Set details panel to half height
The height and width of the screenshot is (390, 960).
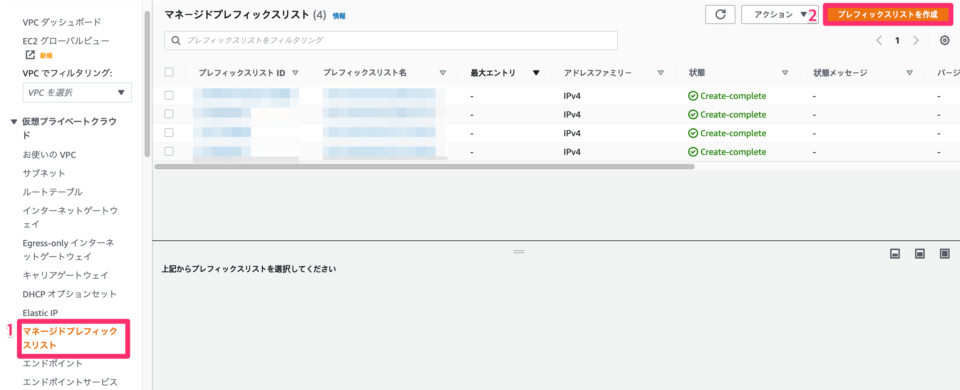pos(920,253)
